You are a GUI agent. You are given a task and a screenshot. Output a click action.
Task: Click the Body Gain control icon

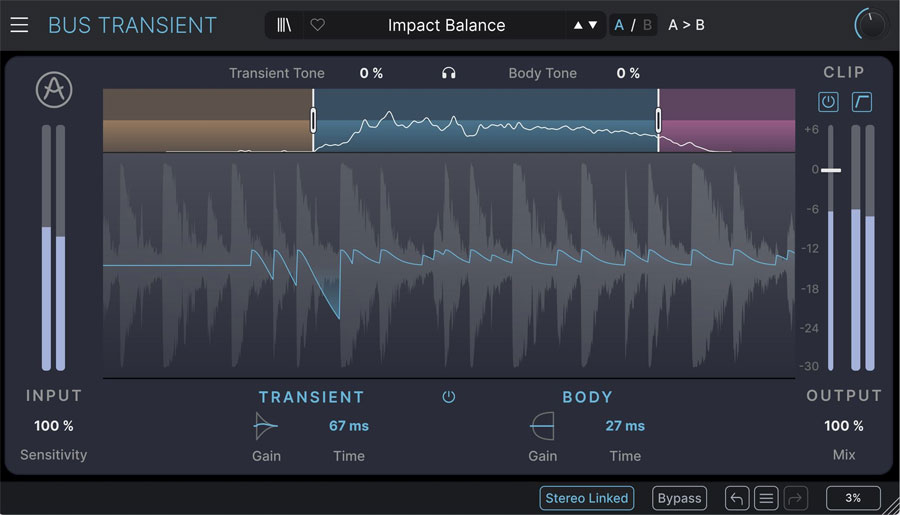point(542,426)
